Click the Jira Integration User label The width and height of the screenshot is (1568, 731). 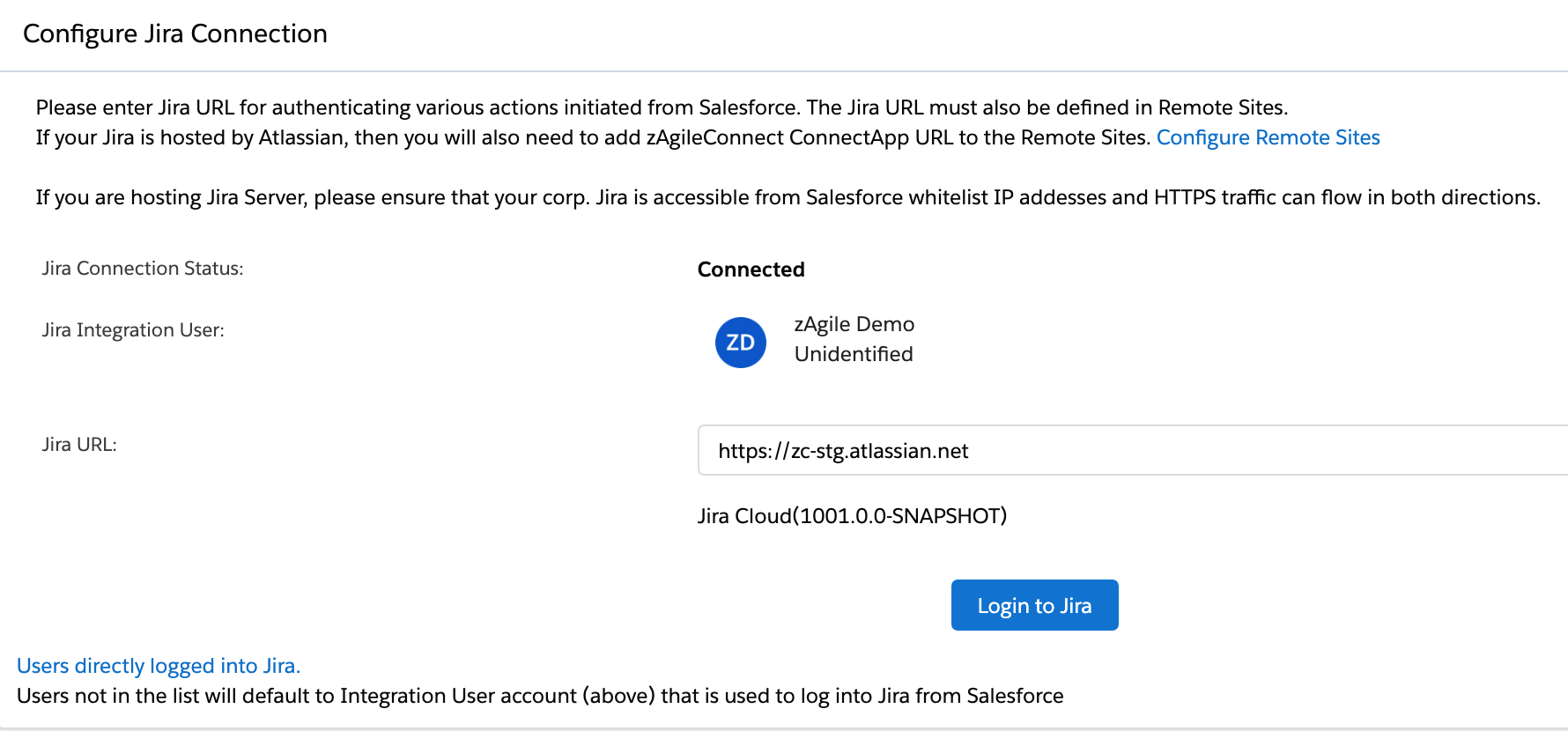coord(132,330)
